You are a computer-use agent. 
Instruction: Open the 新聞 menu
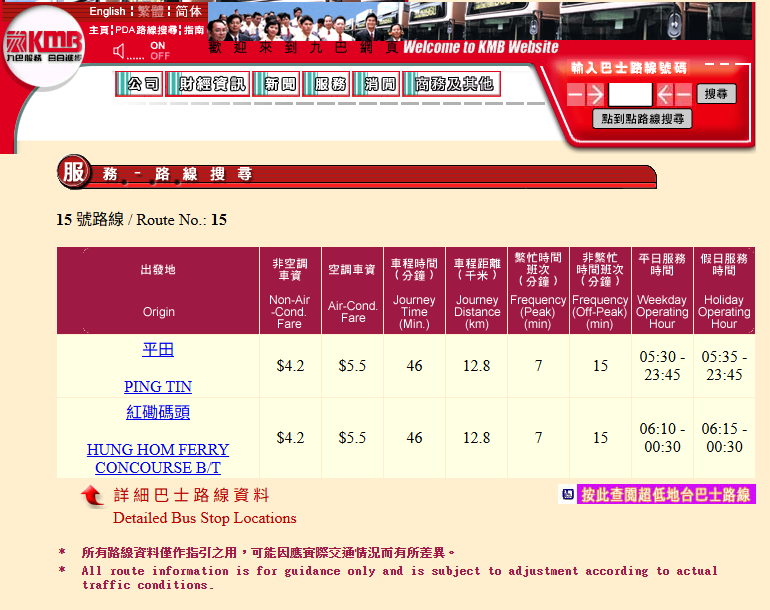pos(276,84)
